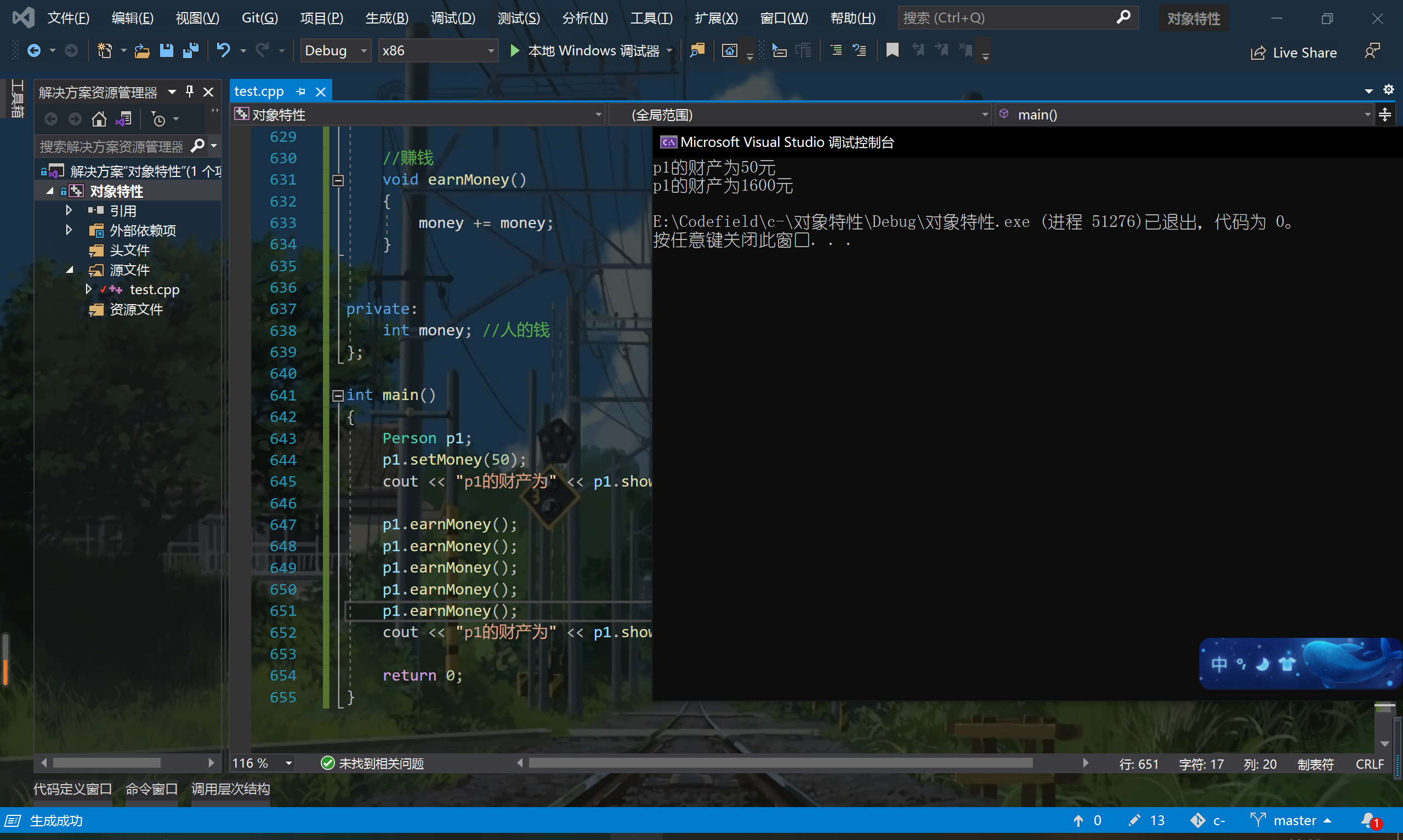Click the bookmark toggle icon

tap(893, 51)
